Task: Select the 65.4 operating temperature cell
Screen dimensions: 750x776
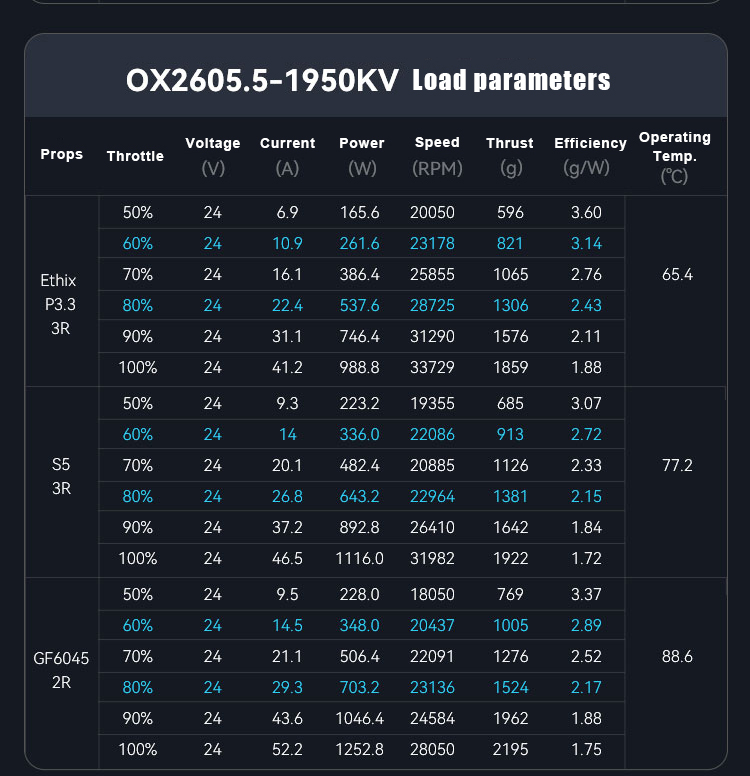Action: coord(677,274)
